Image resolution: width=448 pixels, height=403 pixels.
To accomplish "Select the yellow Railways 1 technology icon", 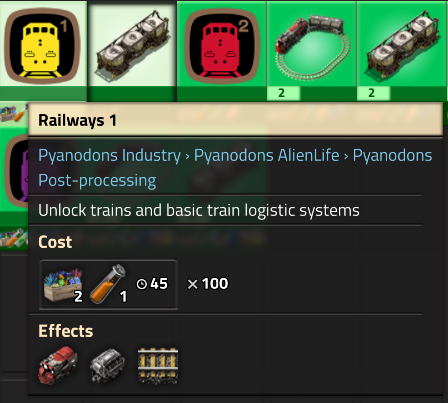I will 43,46.
